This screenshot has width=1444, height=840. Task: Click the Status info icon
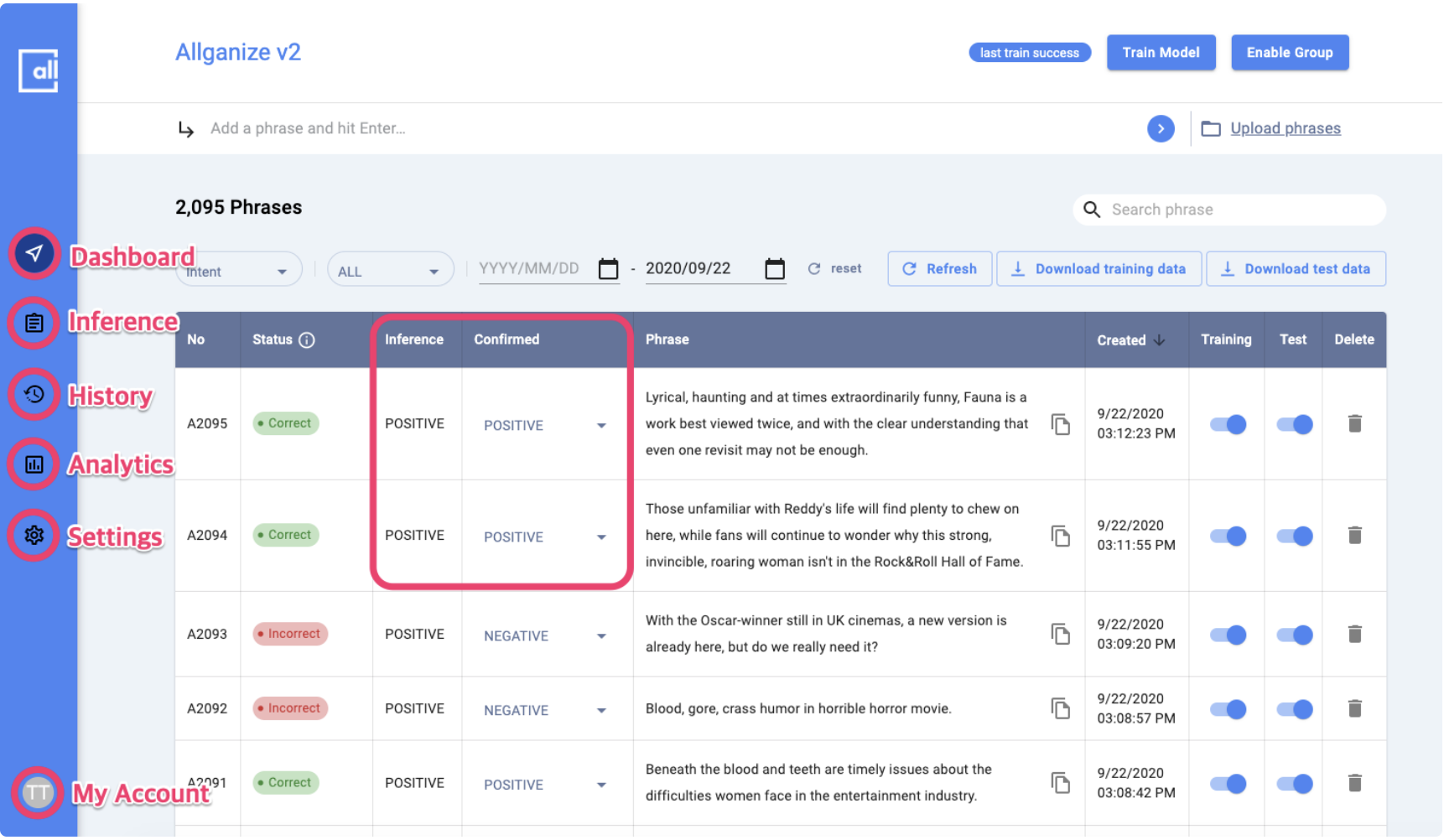tap(307, 340)
